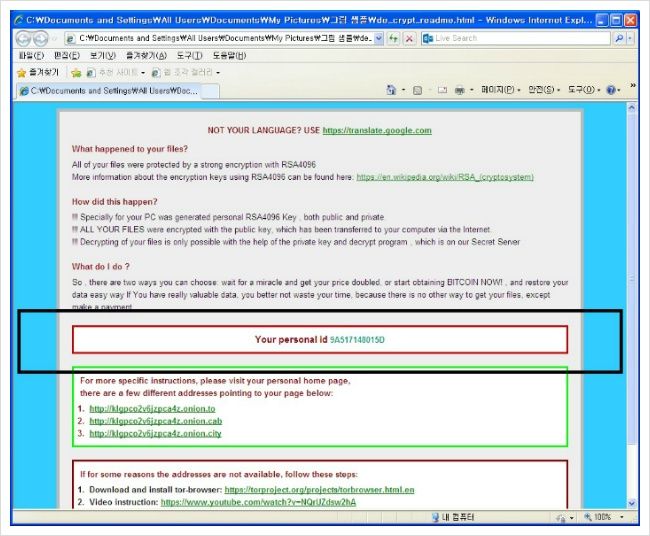
Task: Click the Refresh page icon
Action: pyautogui.click(x=393, y=39)
